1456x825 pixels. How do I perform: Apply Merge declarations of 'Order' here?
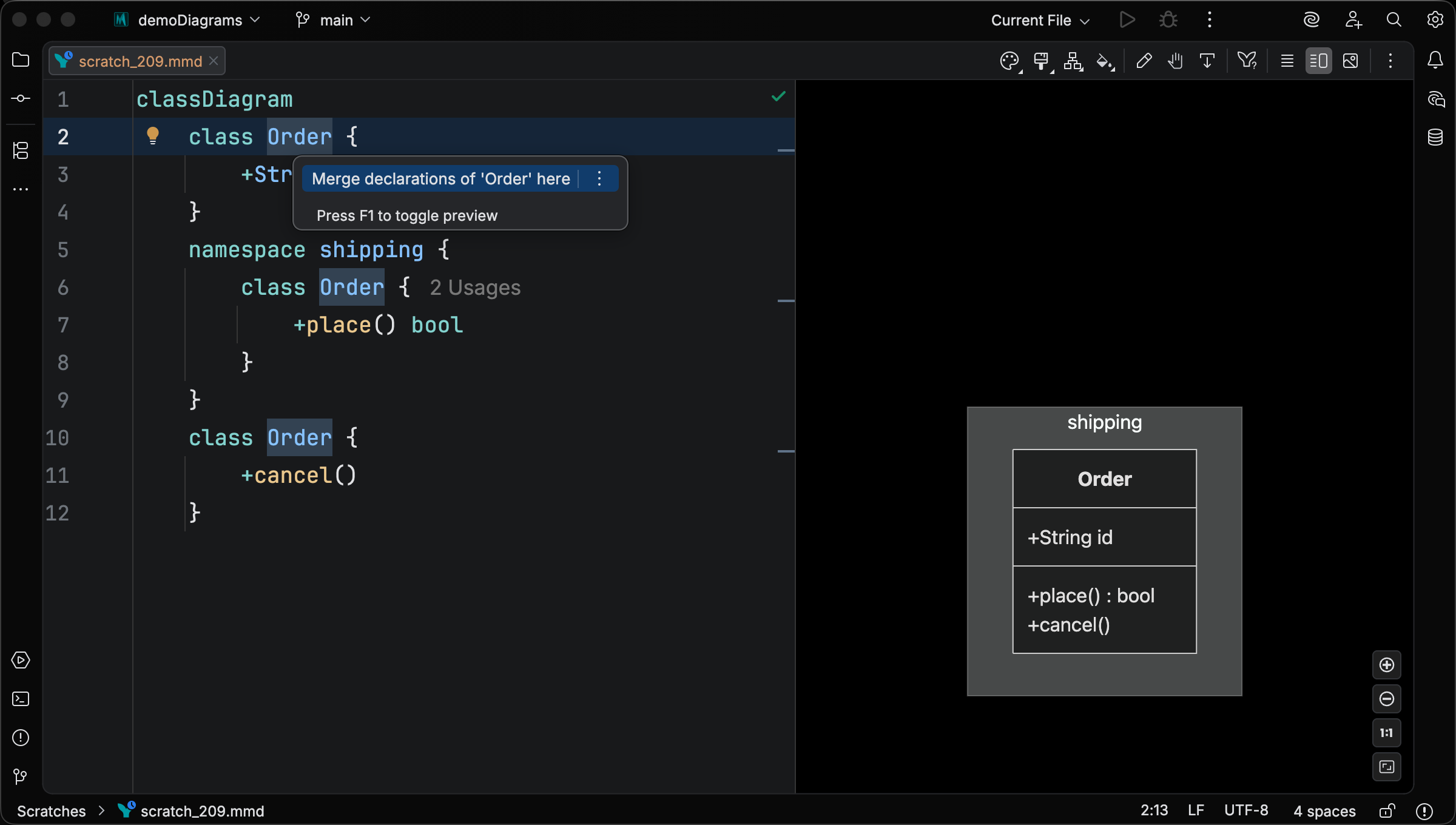441,179
